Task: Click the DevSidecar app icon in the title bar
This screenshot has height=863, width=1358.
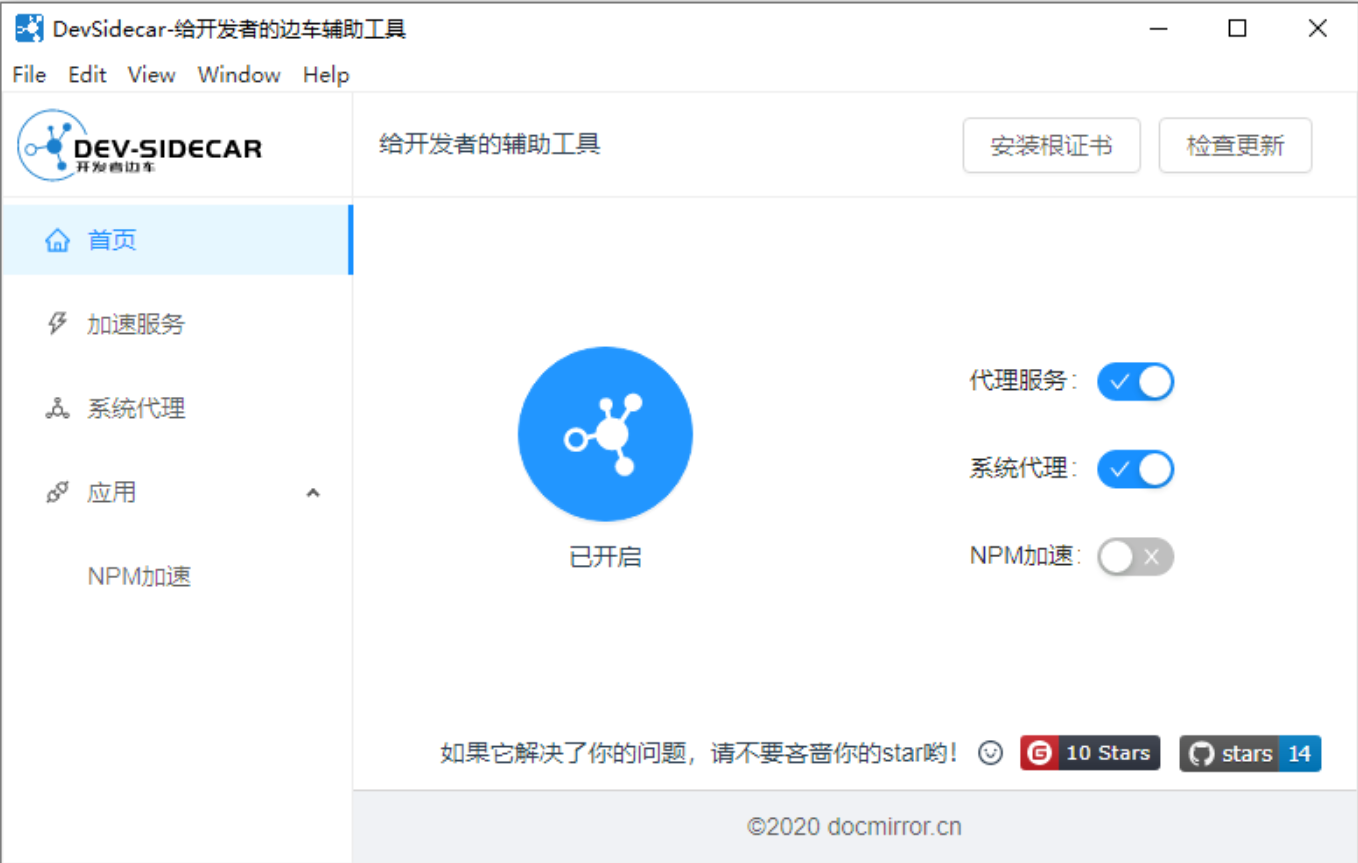Action: pyautogui.click(x=29, y=28)
